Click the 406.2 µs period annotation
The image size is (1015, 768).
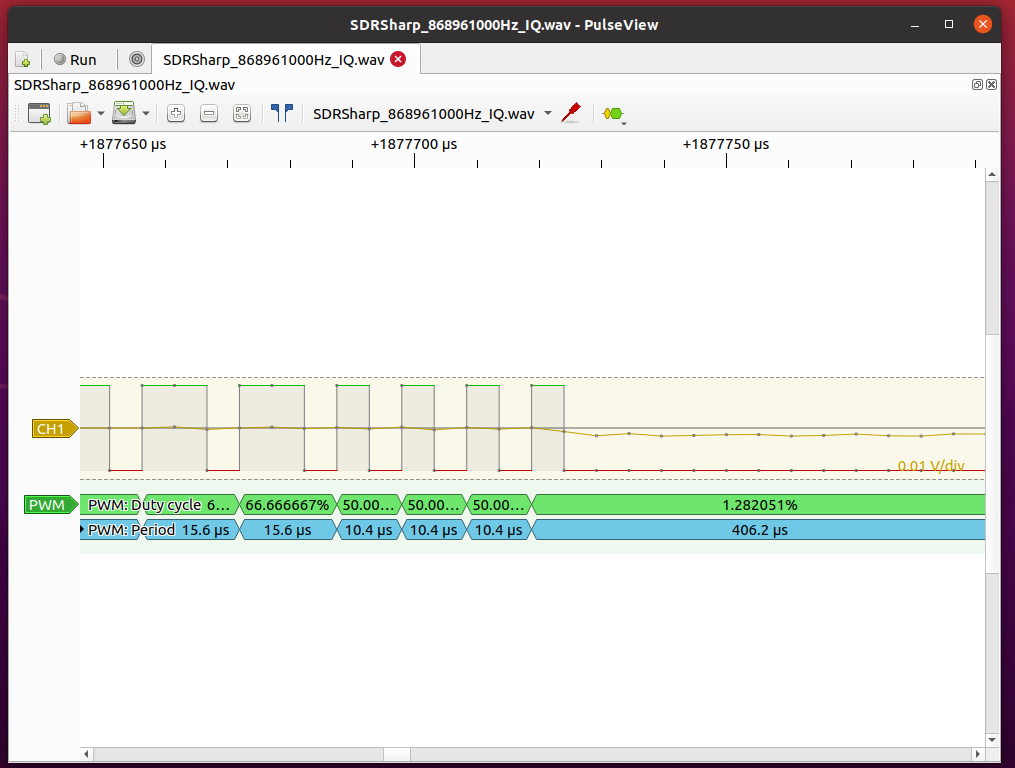(x=759, y=530)
